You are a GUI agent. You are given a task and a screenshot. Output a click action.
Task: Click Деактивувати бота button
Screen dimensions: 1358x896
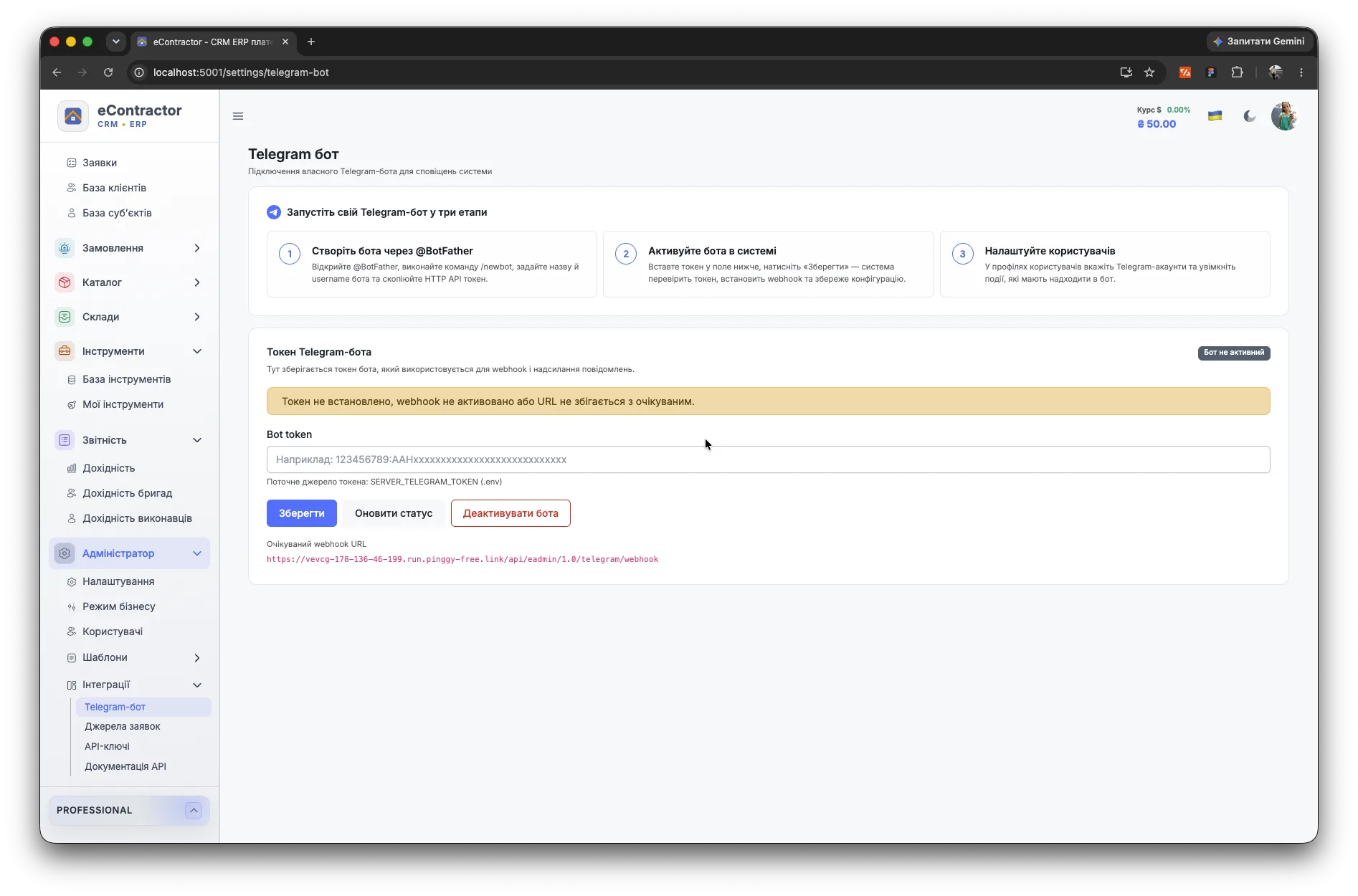pos(511,513)
